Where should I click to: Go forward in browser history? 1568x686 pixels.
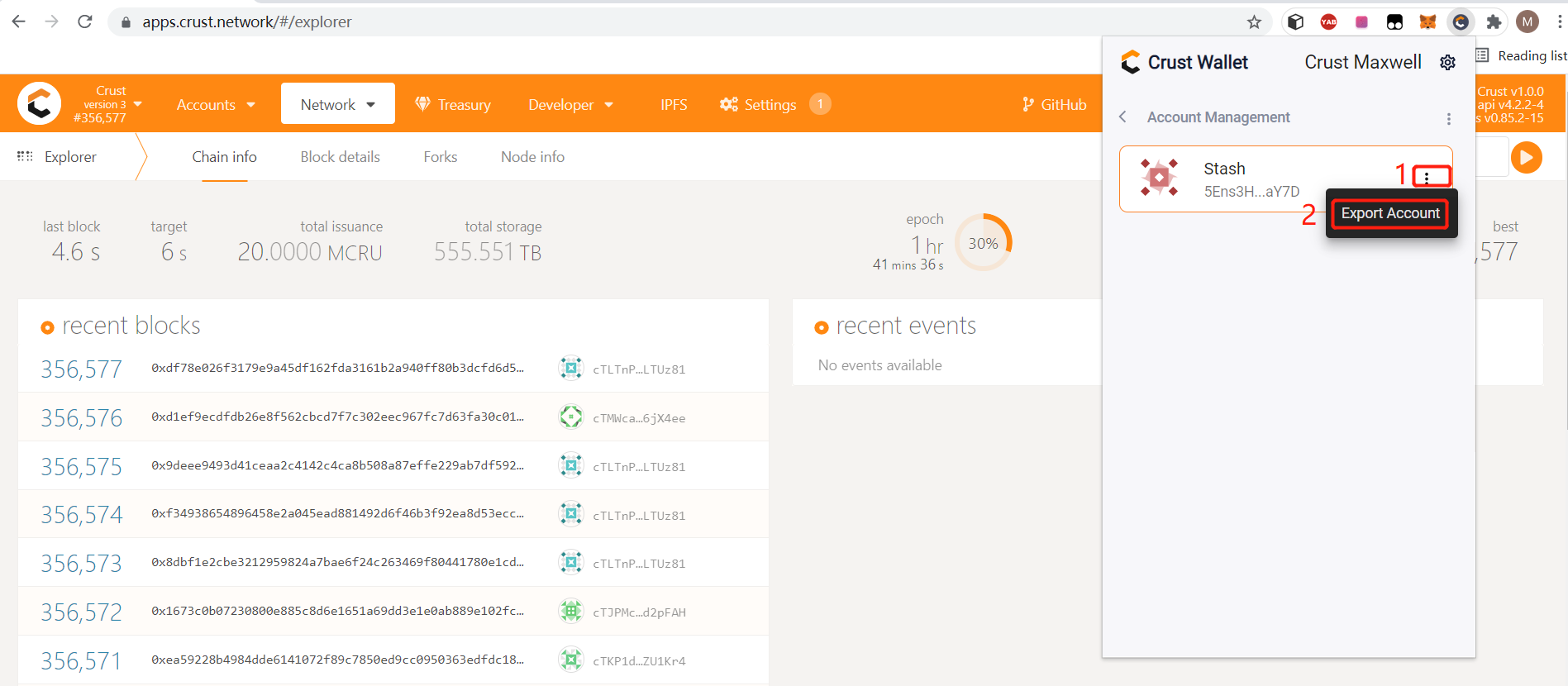pyautogui.click(x=51, y=21)
